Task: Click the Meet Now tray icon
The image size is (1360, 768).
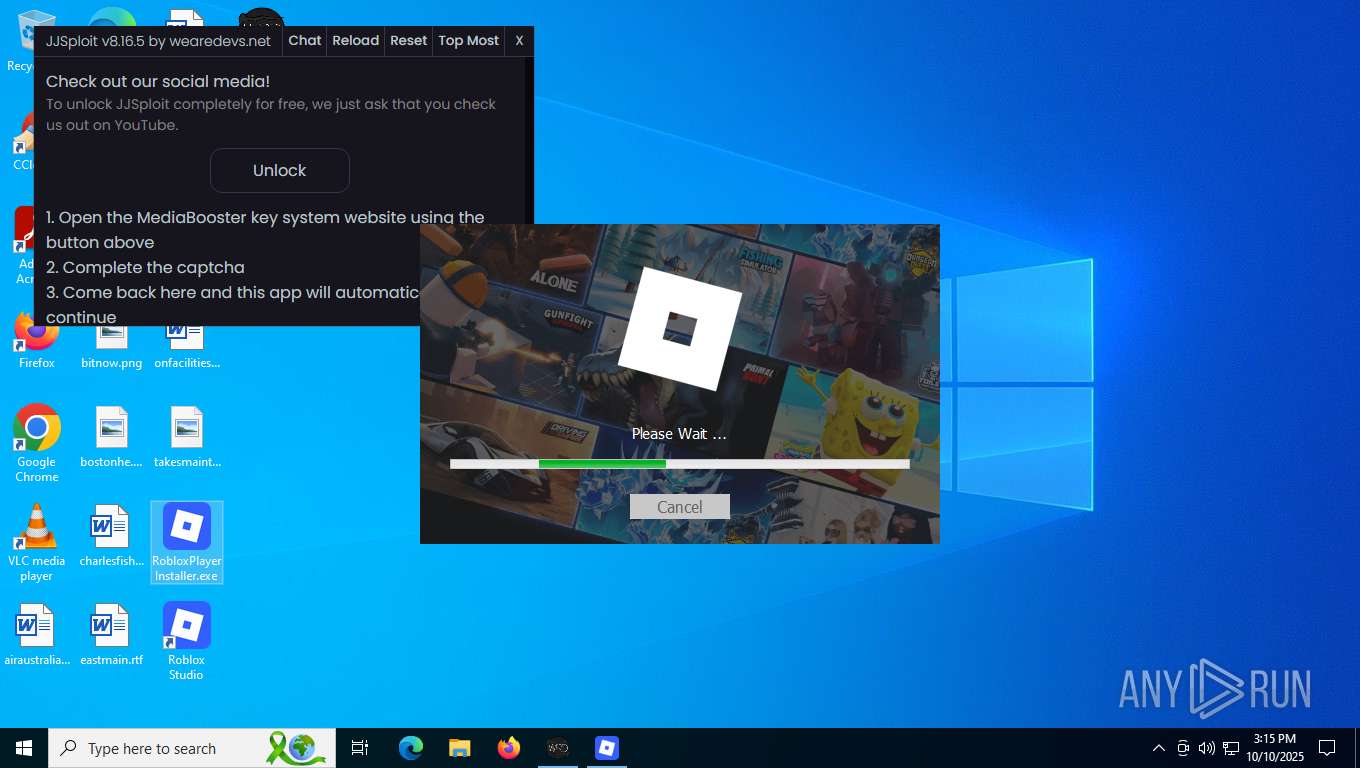Action: [x=1183, y=748]
